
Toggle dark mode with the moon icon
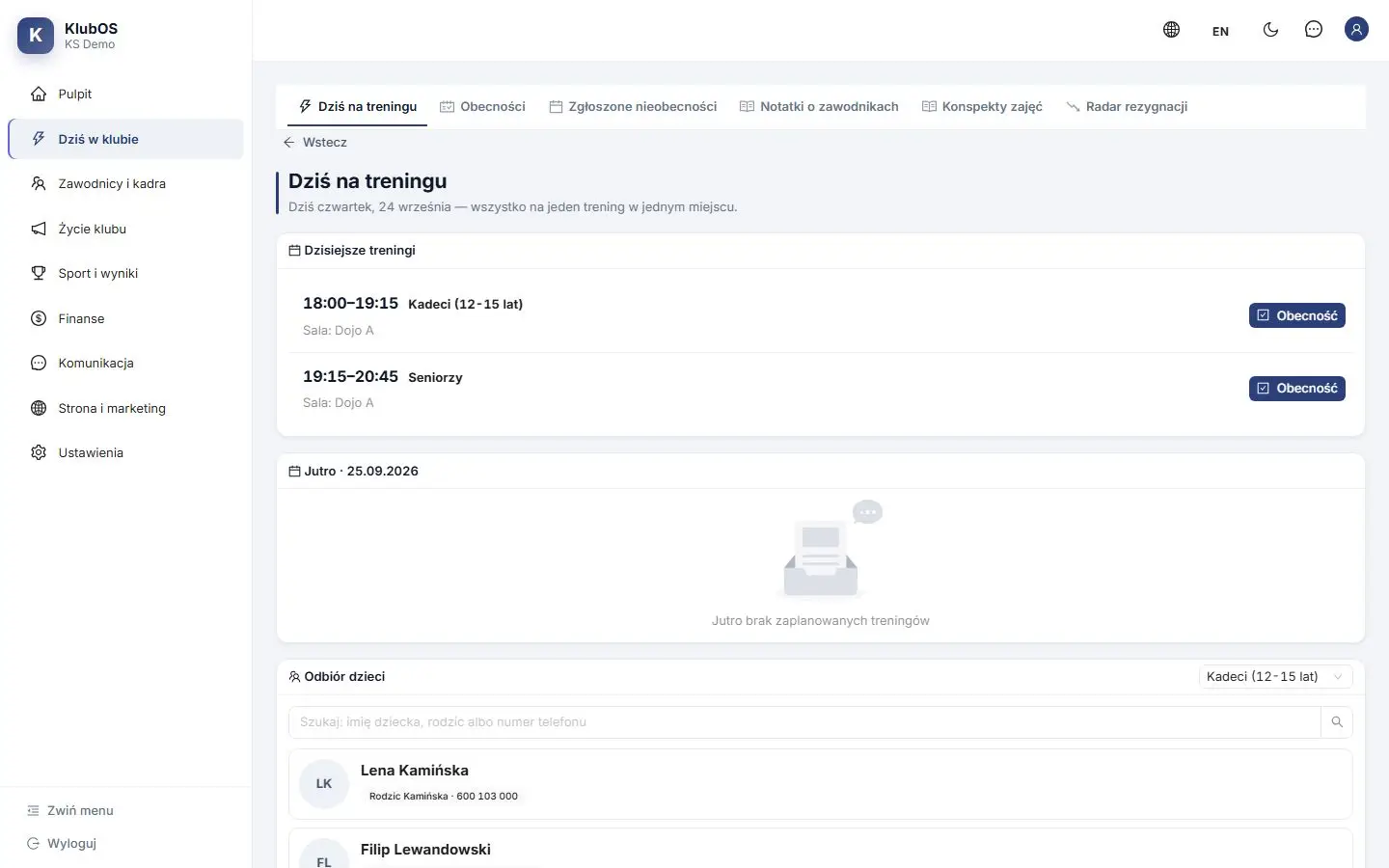coord(1270,30)
